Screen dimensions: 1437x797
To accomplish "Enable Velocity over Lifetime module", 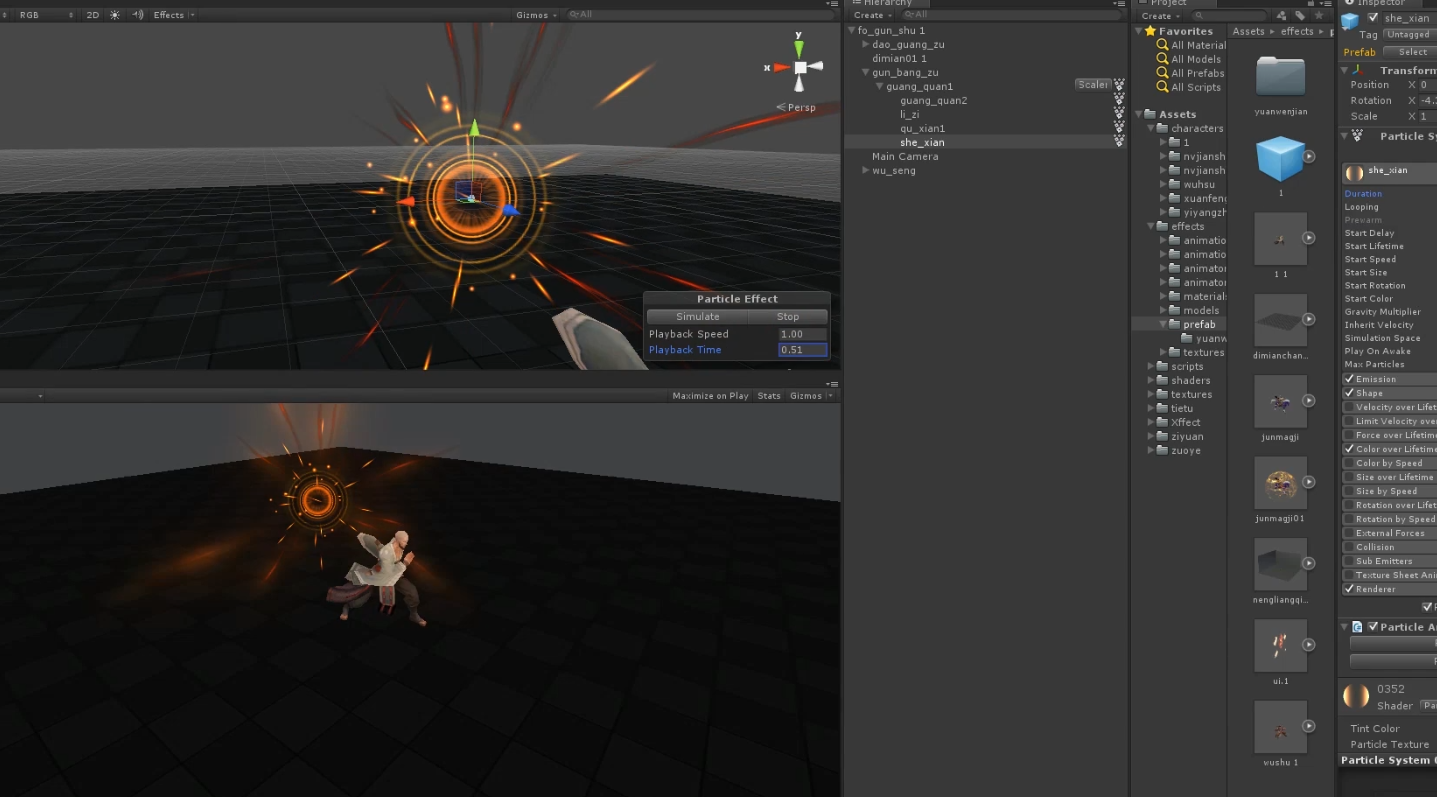I will tap(1349, 407).
